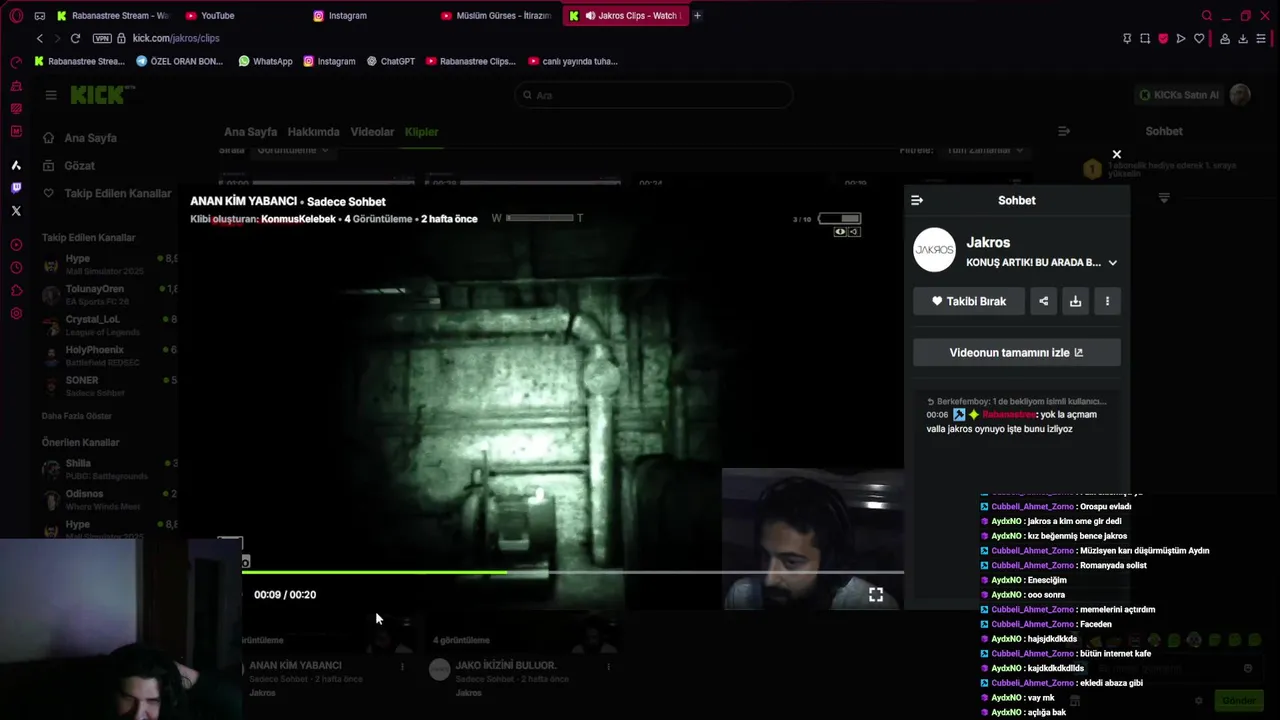Share the clip using share icon
This screenshot has width=1280, height=720.
click(x=1043, y=301)
